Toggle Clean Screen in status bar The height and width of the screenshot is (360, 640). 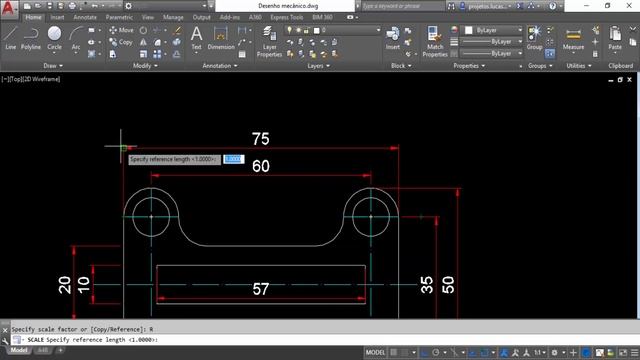point(623,352)
